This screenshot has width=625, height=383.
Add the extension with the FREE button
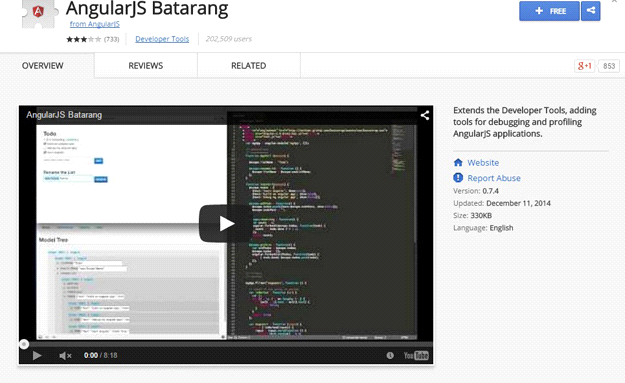coord(549,11)
